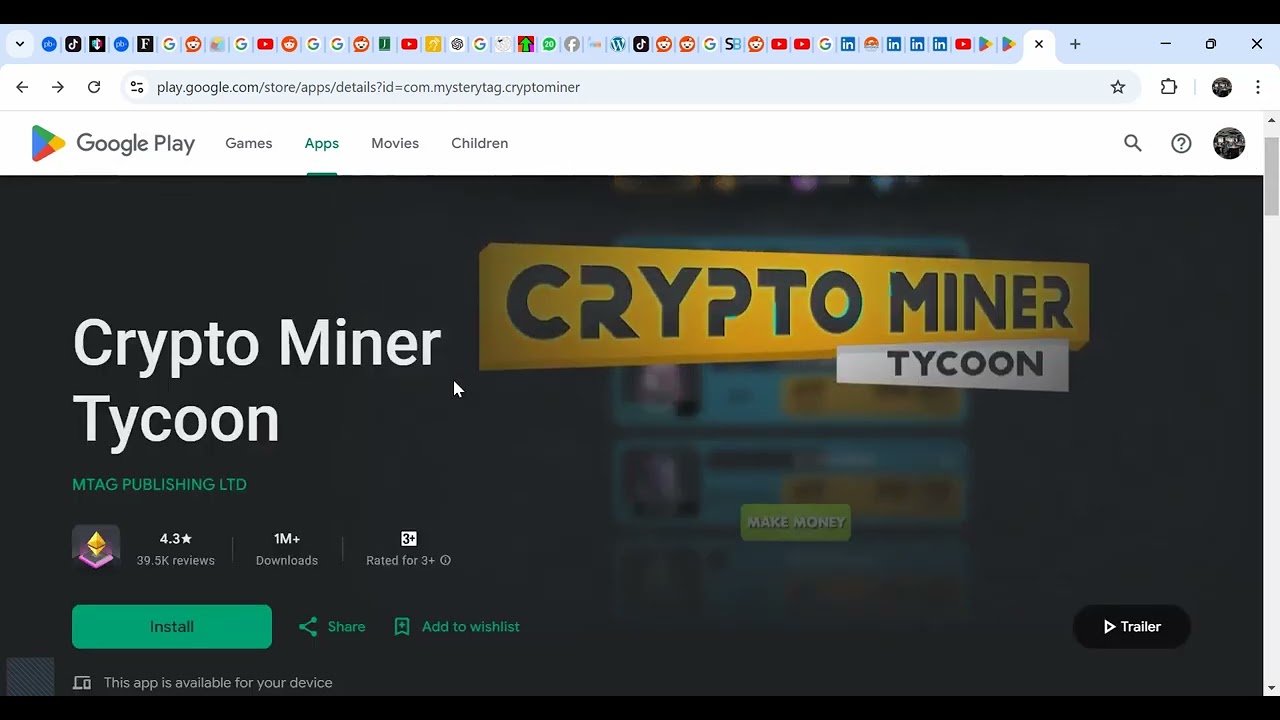1280x720 pixels.
Task: Switch to the ChatGPT tab
Action: tap(457, 44)
